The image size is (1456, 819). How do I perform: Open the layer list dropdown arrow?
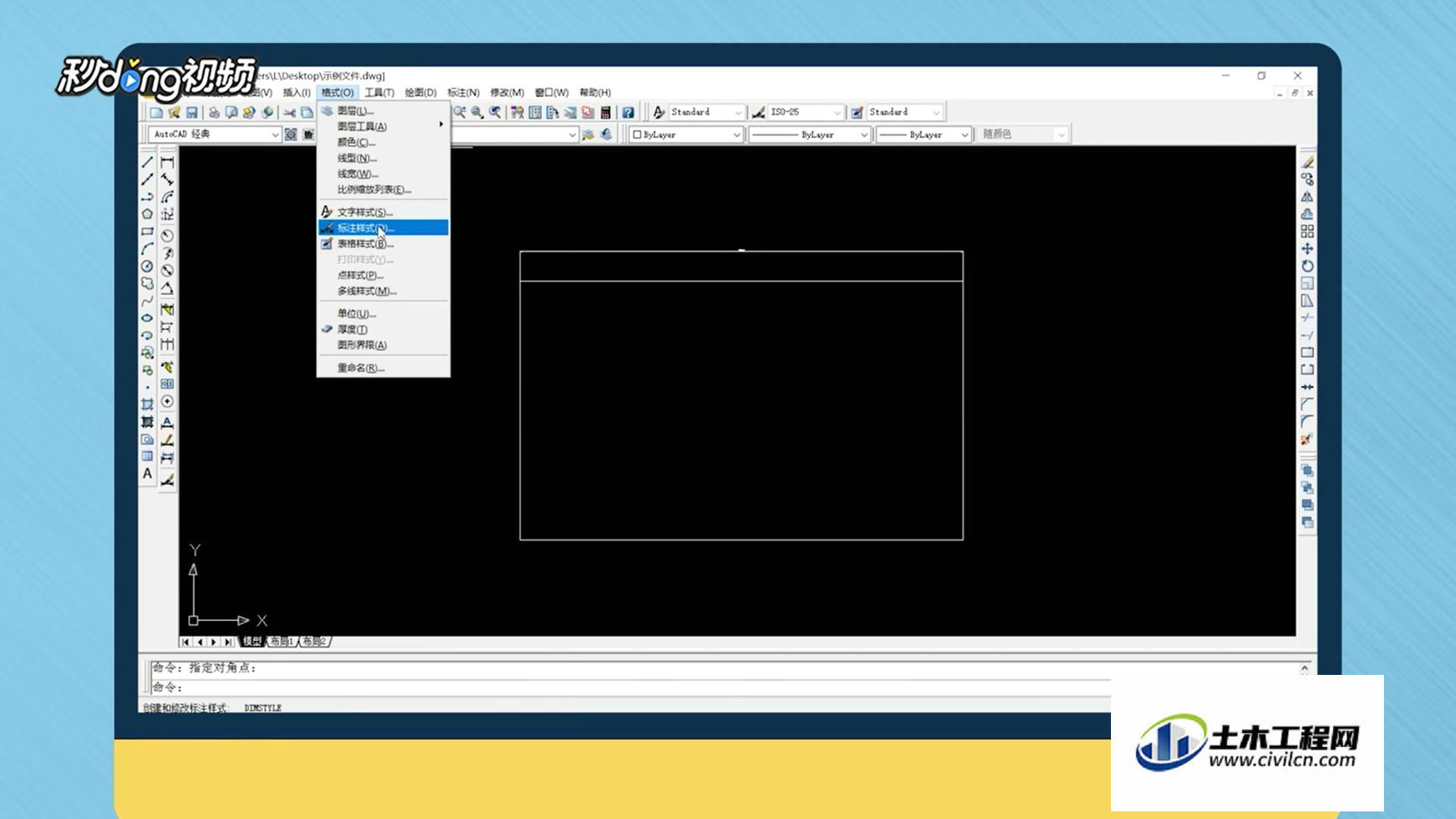coord(573,135)
